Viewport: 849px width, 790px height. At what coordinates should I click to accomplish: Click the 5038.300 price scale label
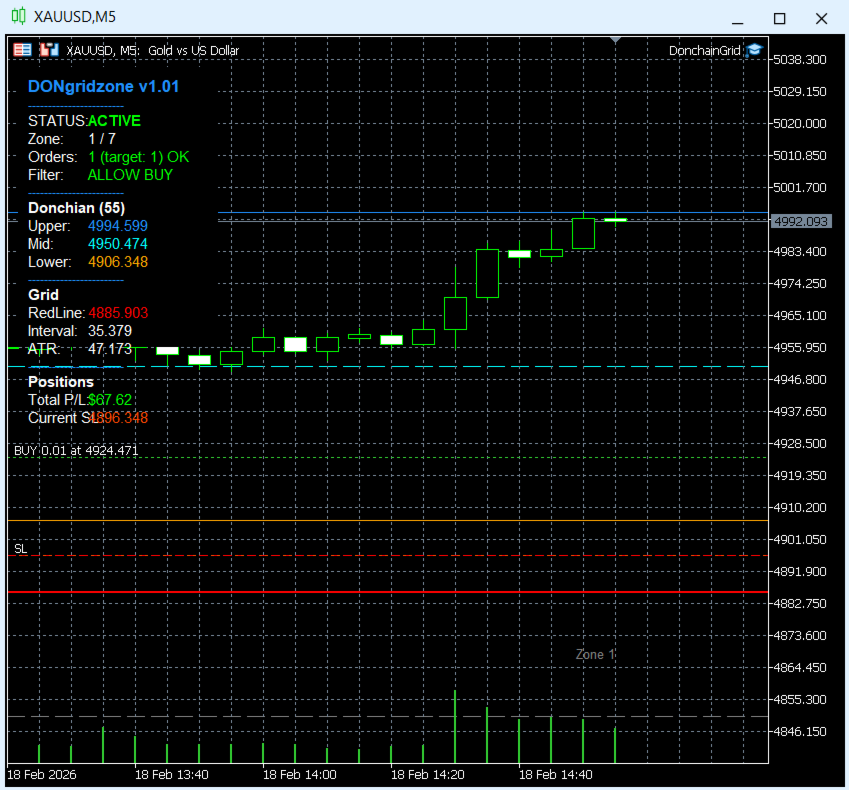tap(800, 60)
